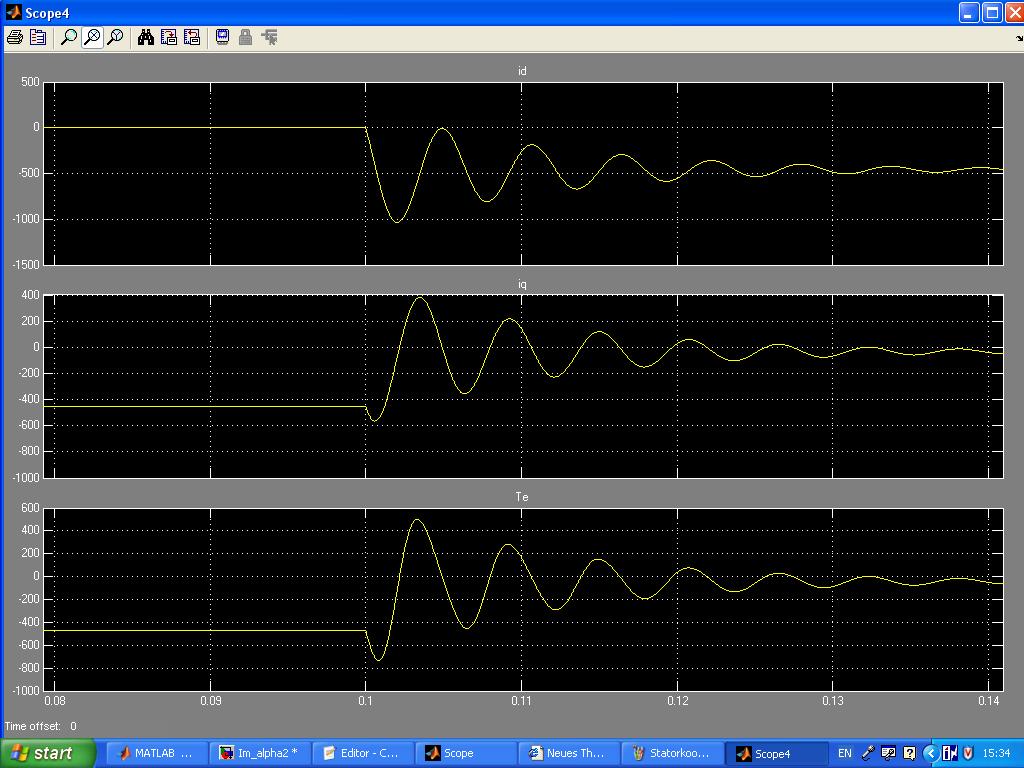Image resolution: width=1024 pixels, height=768 pixels.
Task: Expand hidden tray icons arrow
Action: coord(931,754)
